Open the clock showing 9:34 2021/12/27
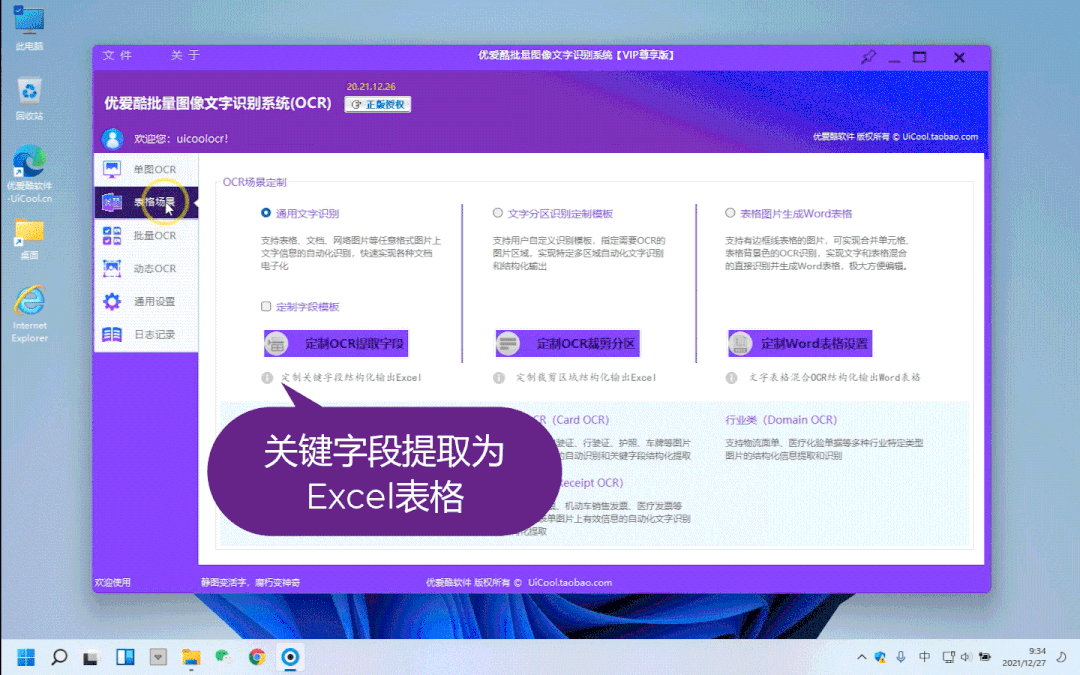 click(1024, 657)
